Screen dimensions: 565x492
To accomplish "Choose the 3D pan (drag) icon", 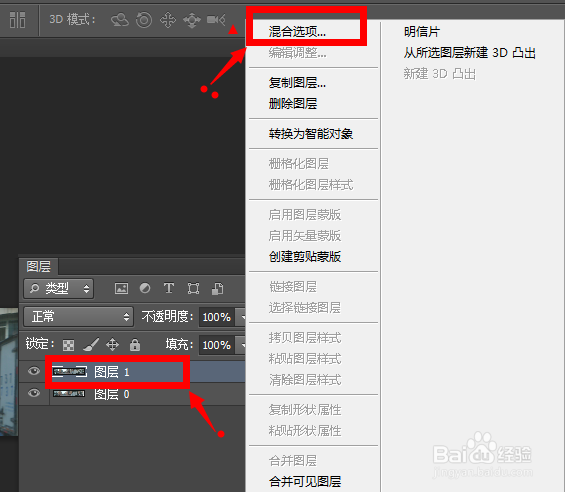I will tap(168, 20).
